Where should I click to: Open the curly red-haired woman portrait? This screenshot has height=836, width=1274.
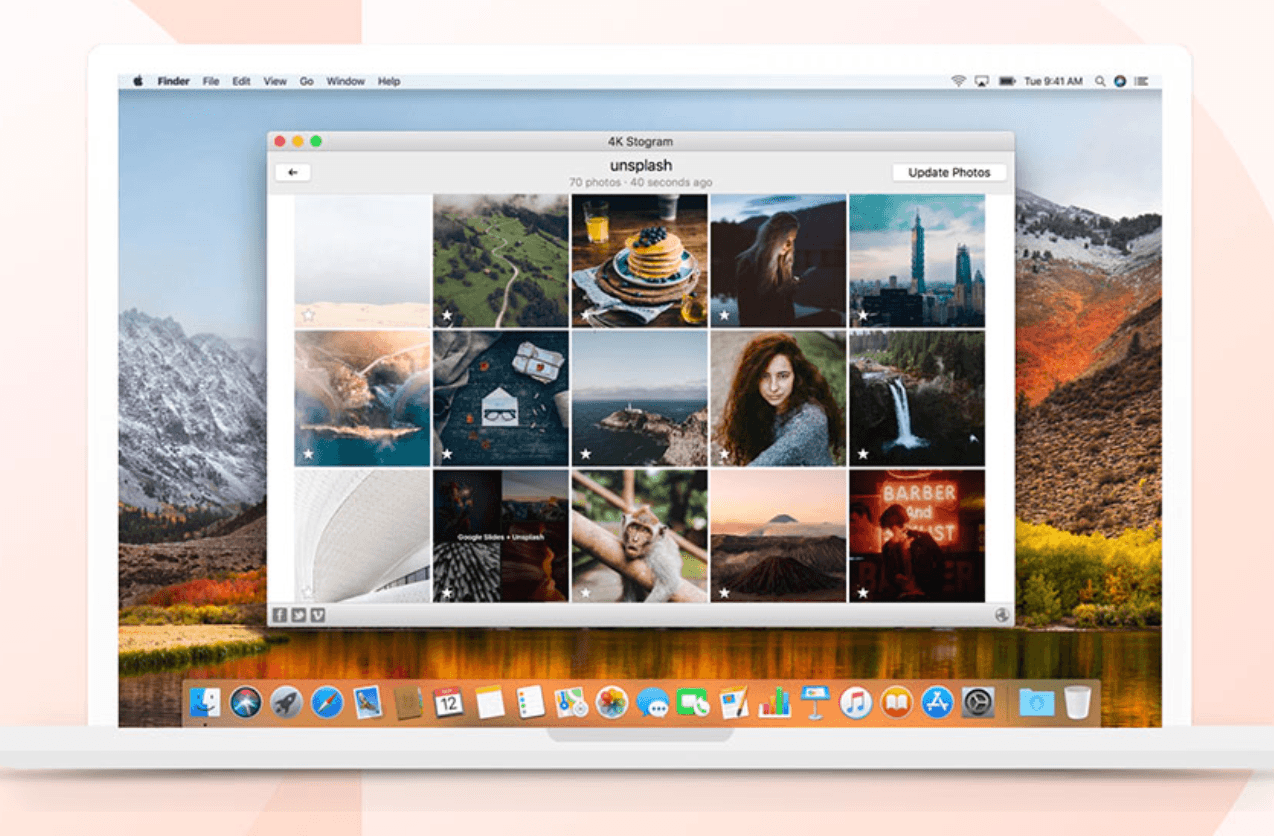[778, 399]
